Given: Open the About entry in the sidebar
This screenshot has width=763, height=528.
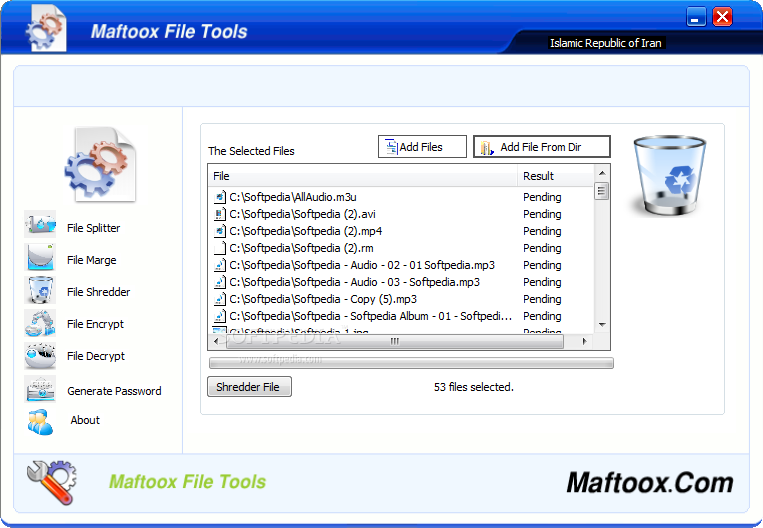Looking at the screenshot, I should point(85,420).
